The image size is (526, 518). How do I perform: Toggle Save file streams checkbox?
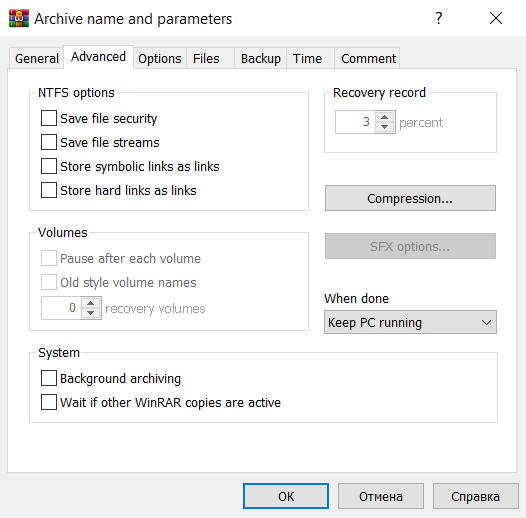coord(49,142)
